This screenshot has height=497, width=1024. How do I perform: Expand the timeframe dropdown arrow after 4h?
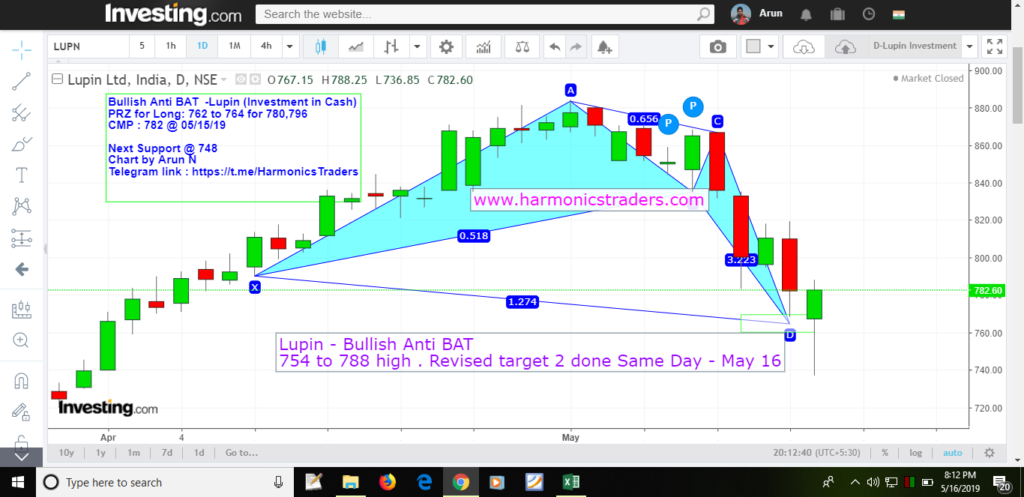click(x=290, y=47)
